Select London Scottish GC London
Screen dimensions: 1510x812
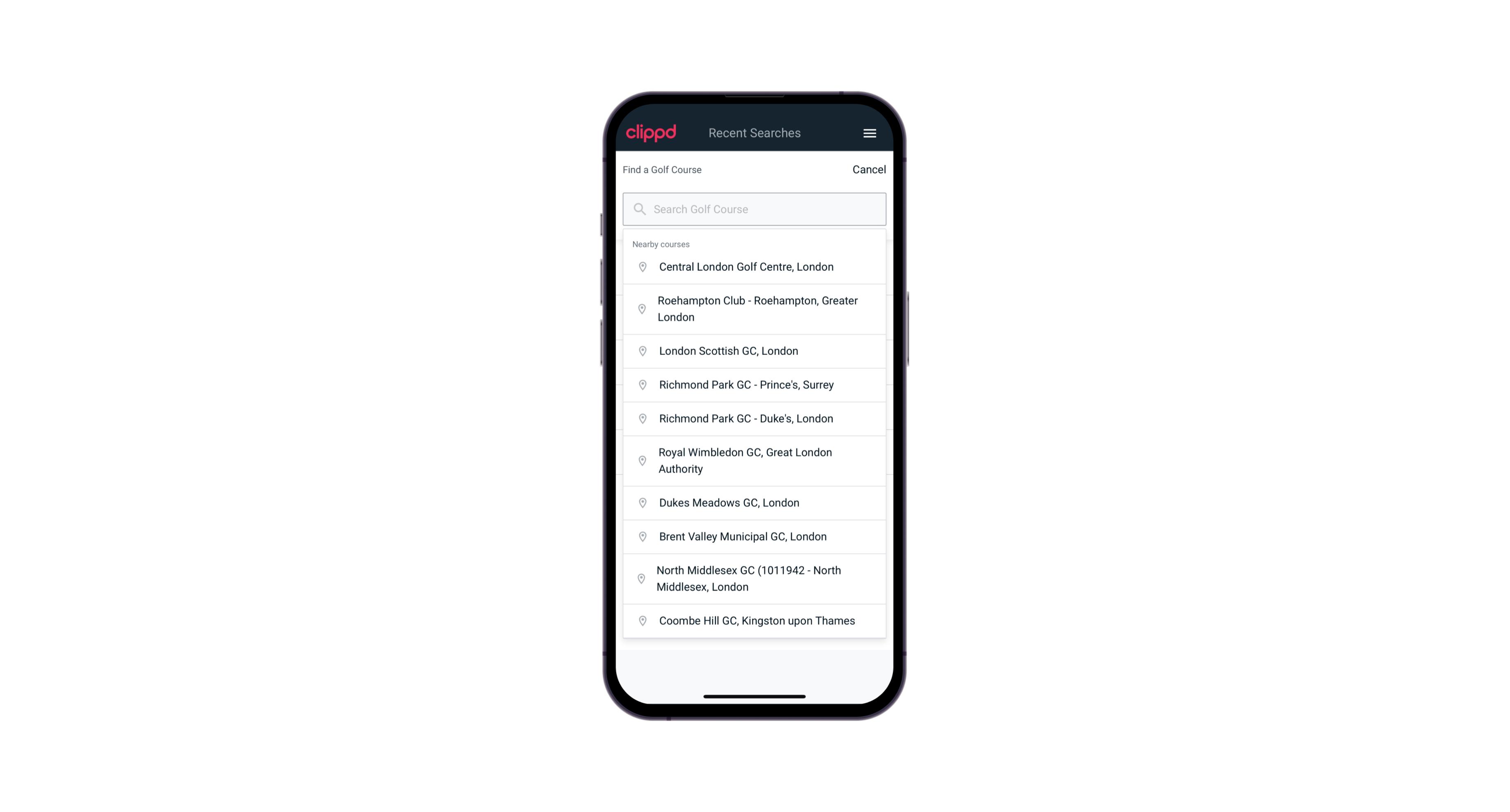tap(754, 351)
